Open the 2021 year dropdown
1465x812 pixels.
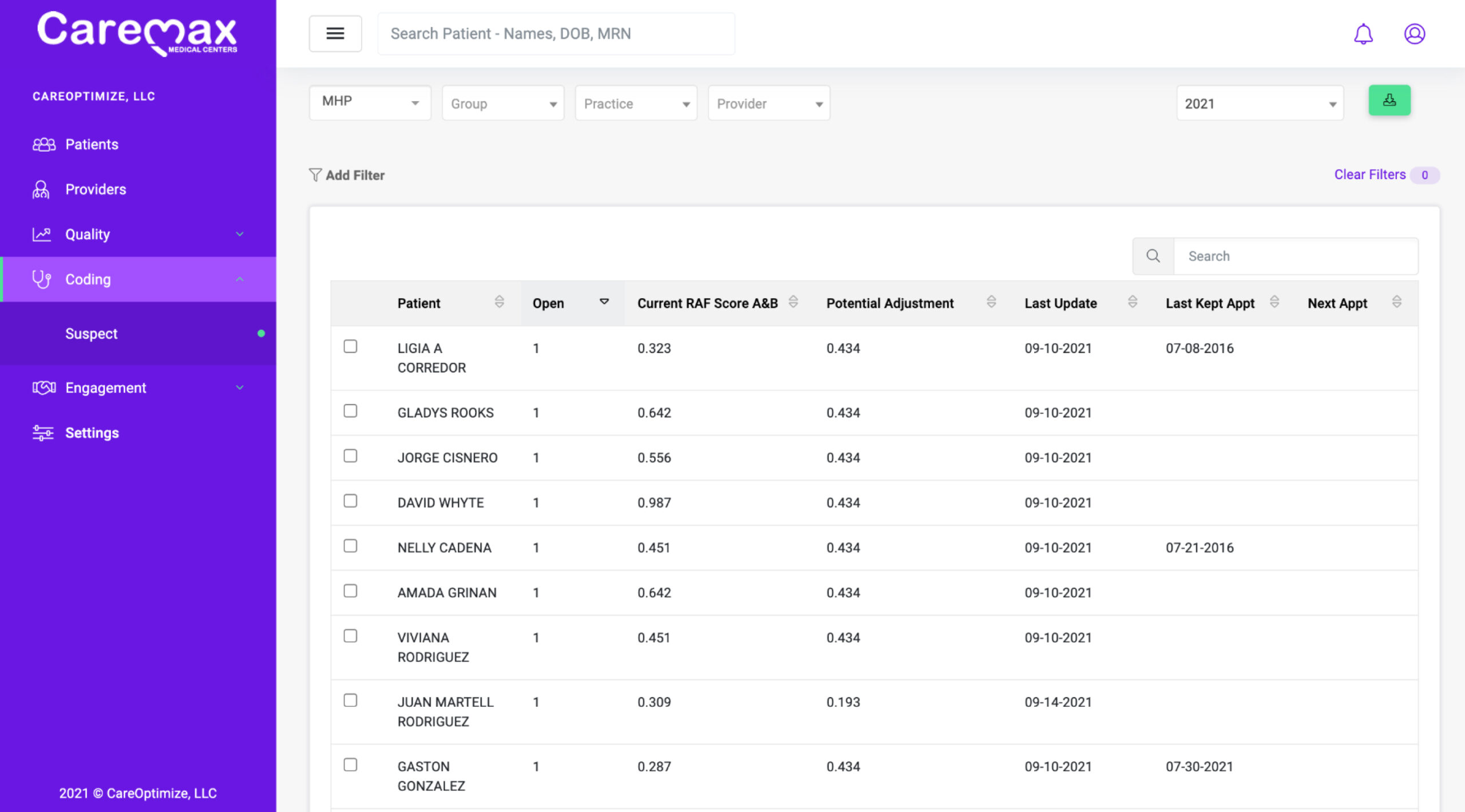pyautogui.click(x=1260, y=103)
